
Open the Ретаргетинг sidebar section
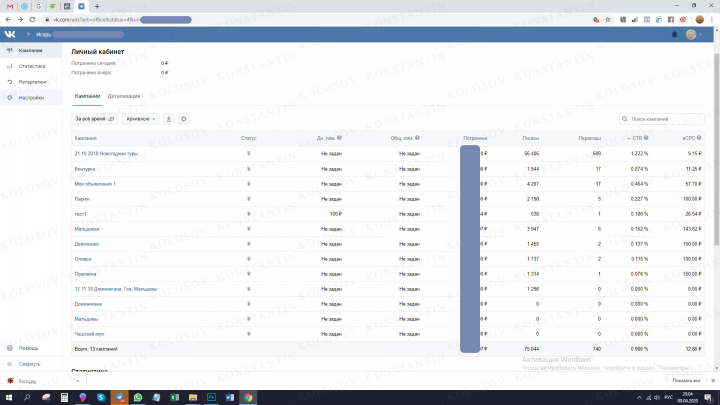pos(31,82)
